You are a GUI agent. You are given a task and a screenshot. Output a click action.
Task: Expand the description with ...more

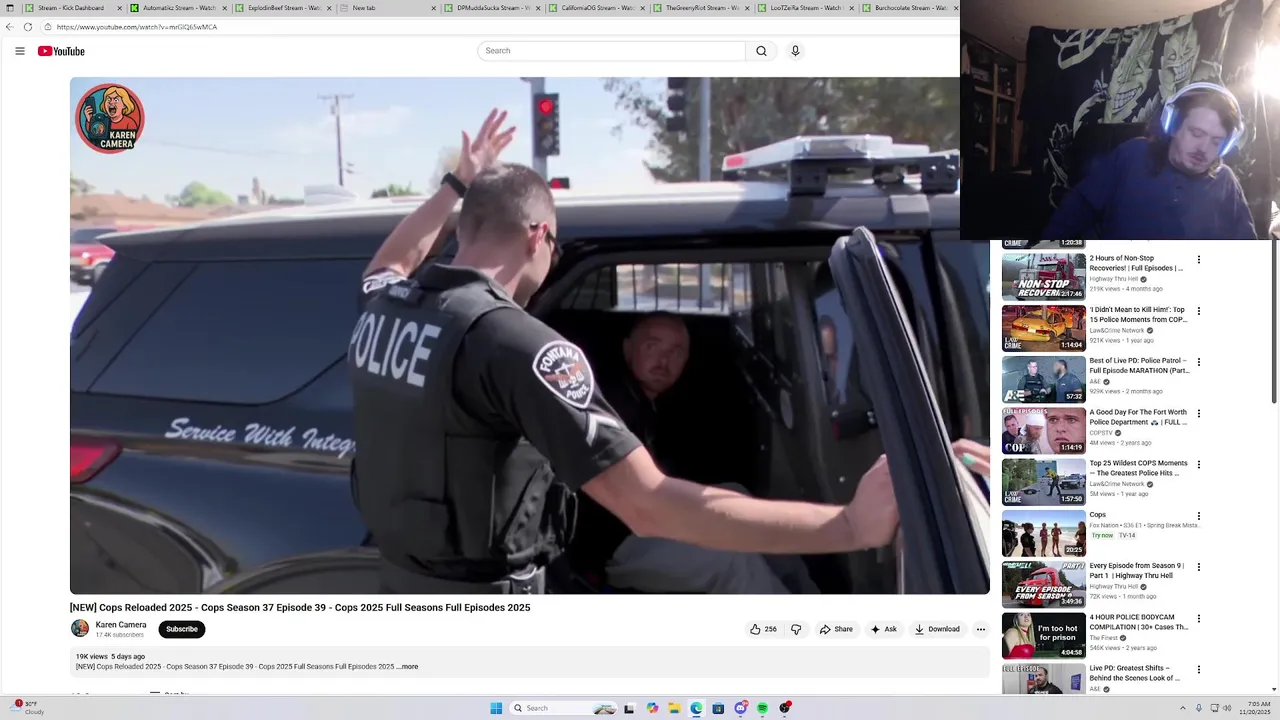408,666
